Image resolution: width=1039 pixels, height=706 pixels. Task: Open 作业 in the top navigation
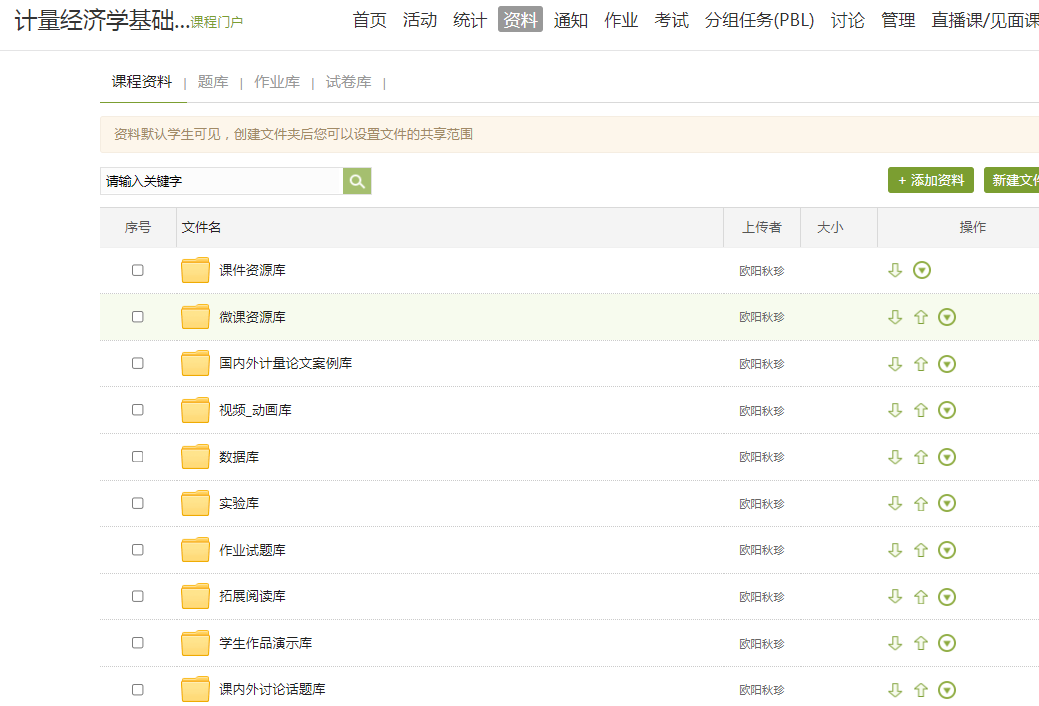pos(621,20)
